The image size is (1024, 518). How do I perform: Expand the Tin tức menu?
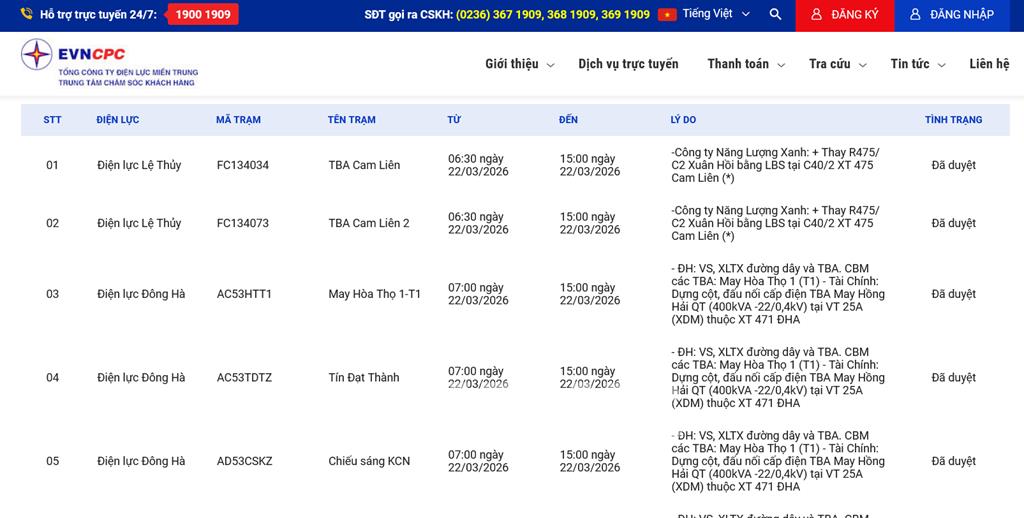[917, 64]
